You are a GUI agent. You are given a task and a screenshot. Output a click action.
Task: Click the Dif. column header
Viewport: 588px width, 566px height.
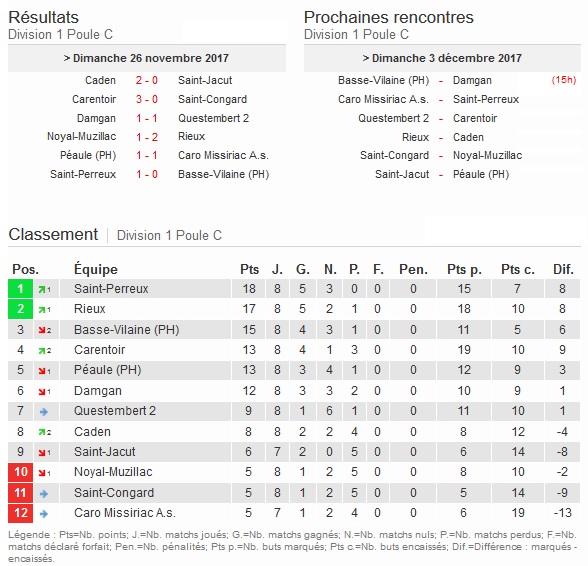pos(563,269)
